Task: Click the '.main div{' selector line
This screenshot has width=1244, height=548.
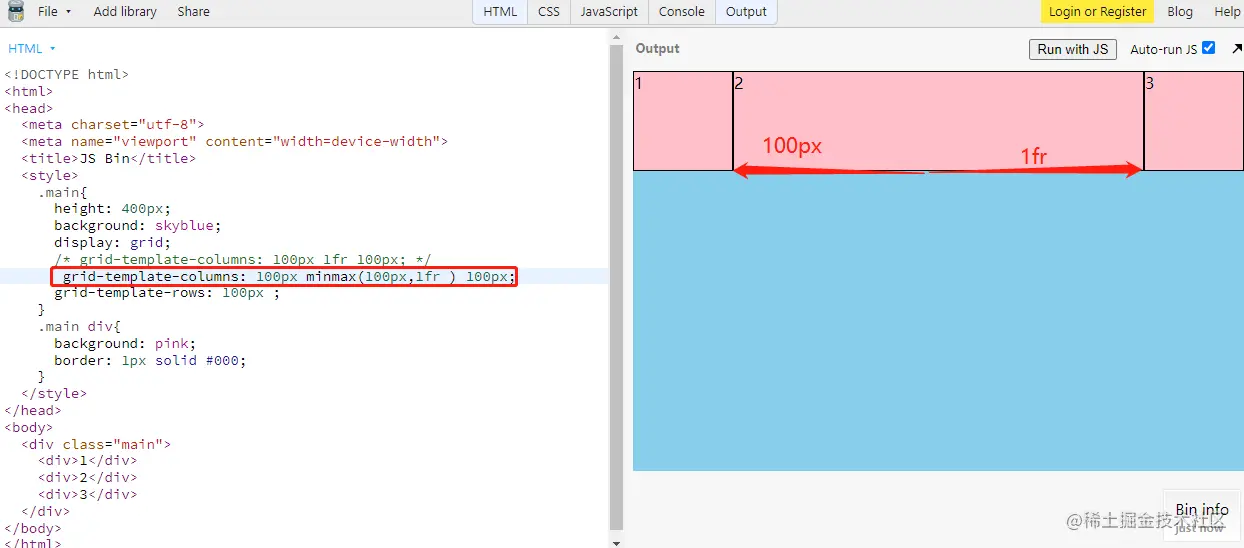Action: click(79, 326)
